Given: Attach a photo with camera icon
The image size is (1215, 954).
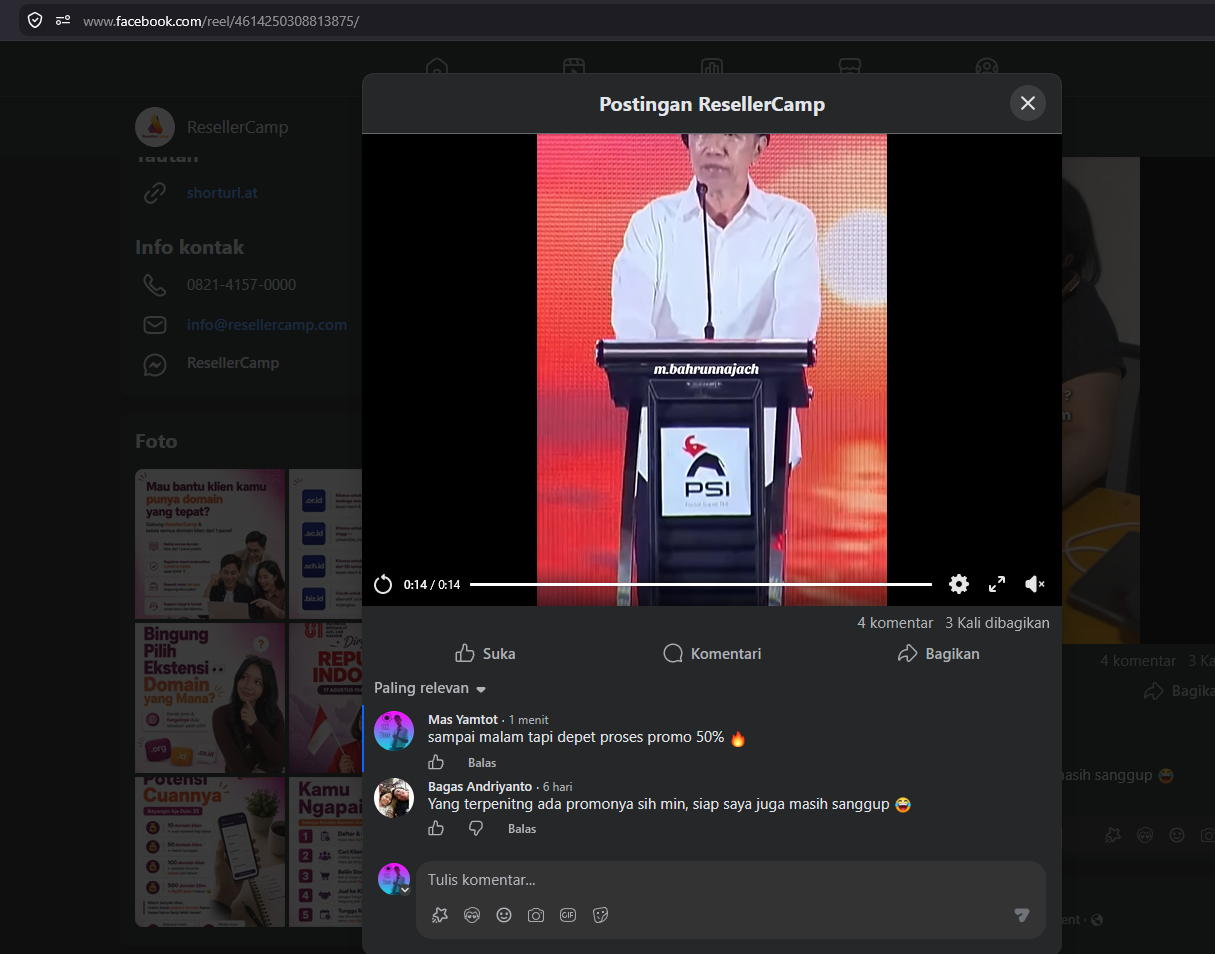Looking at the screenshot, I should [x=536, y=915].
